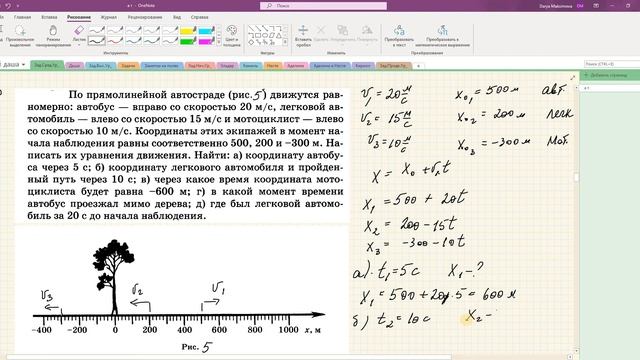Screen dimensions: 640x360
Task: Select the Eraser (Ластик) tool
Action: (79, 32)
